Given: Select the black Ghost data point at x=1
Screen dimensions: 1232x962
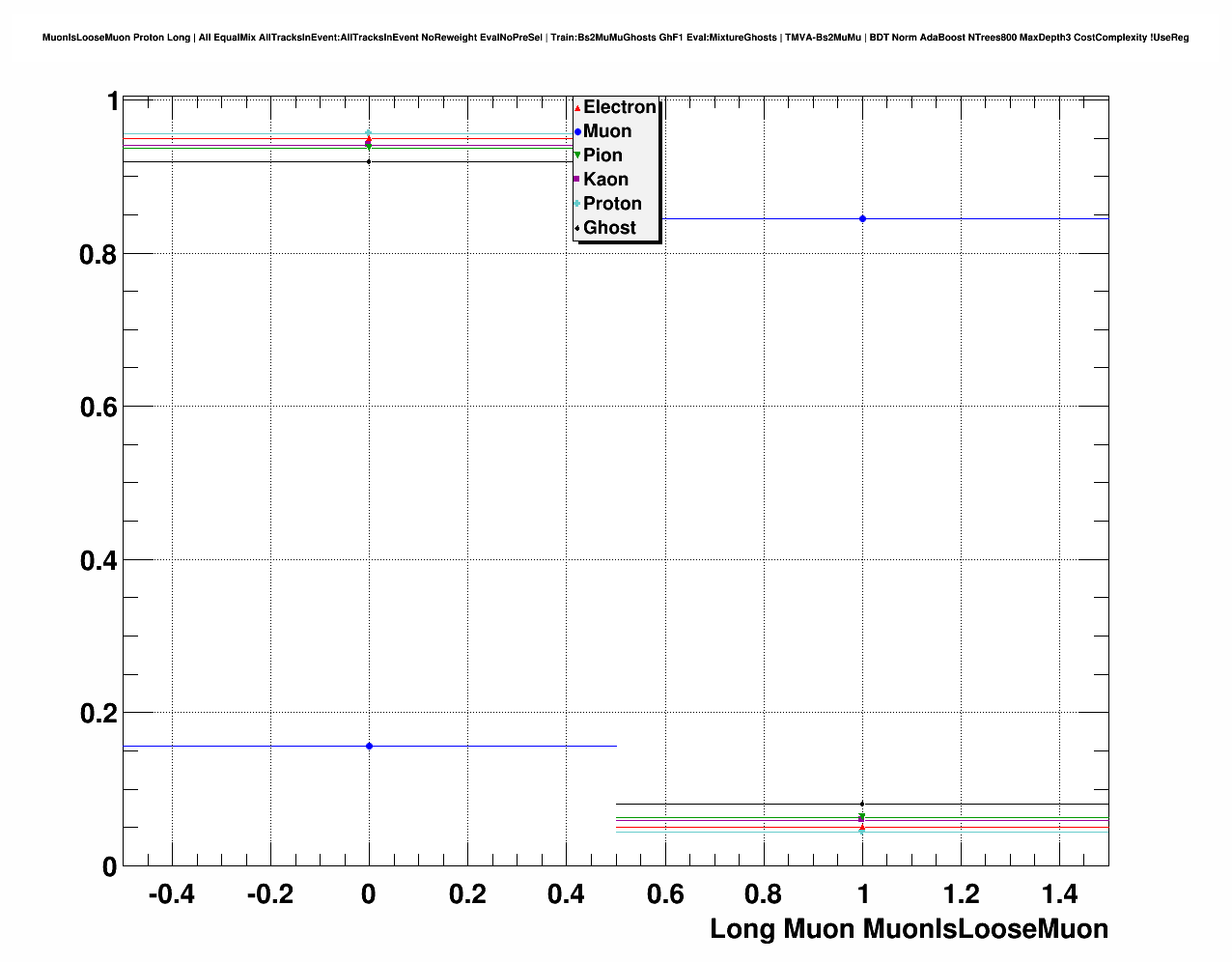Looking at the screenshot, I should pos(862,804).
